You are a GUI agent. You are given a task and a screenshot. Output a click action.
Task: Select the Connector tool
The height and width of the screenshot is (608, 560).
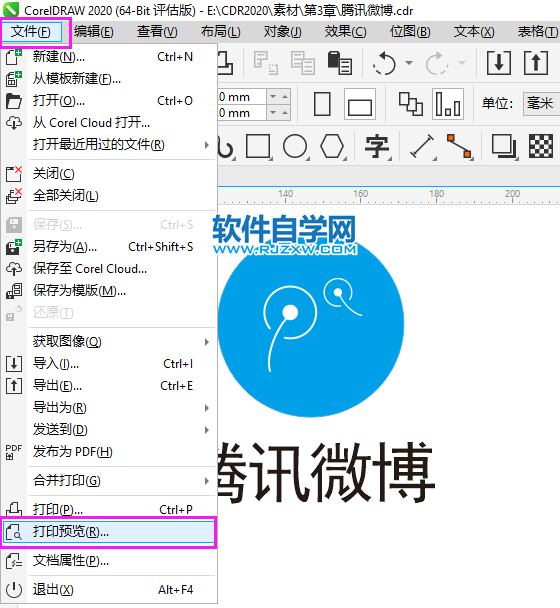coord(459,146)
